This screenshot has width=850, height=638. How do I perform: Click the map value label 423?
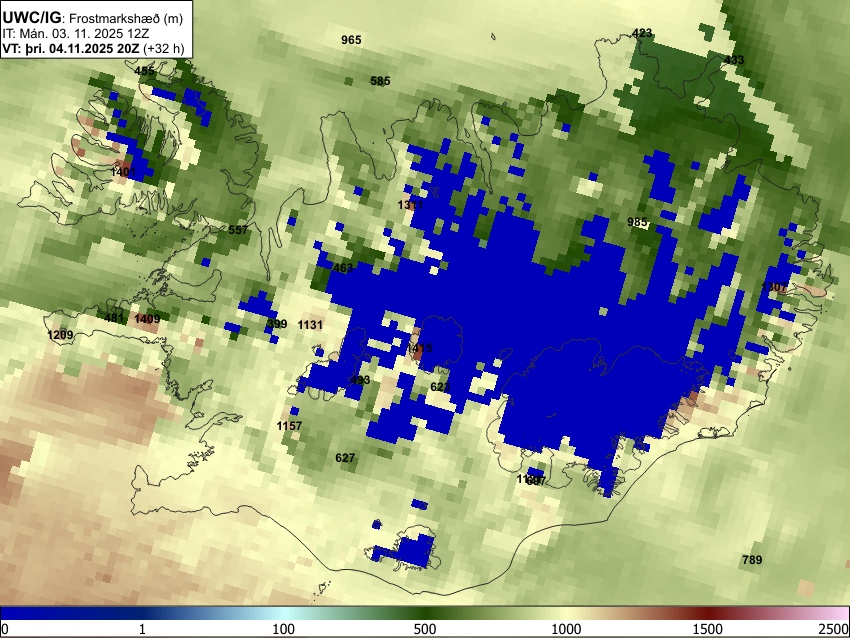[x=642, y=33]
